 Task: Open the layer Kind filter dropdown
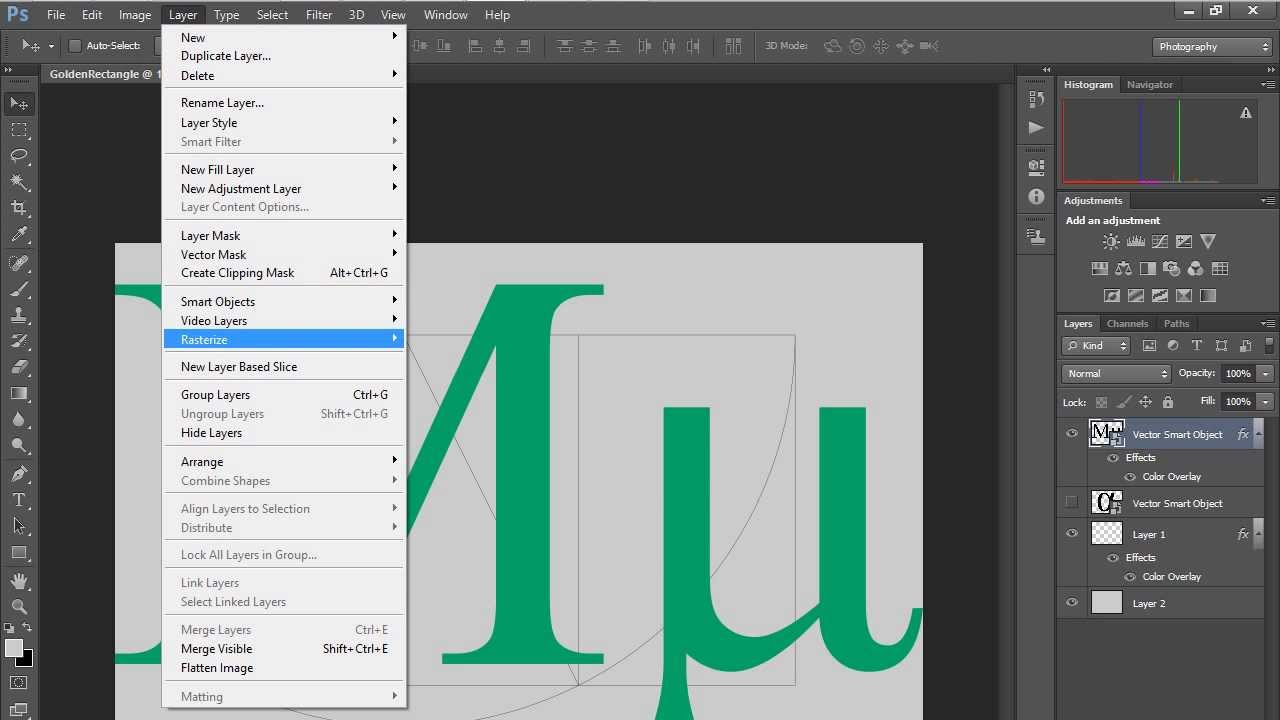[1096, 346]
